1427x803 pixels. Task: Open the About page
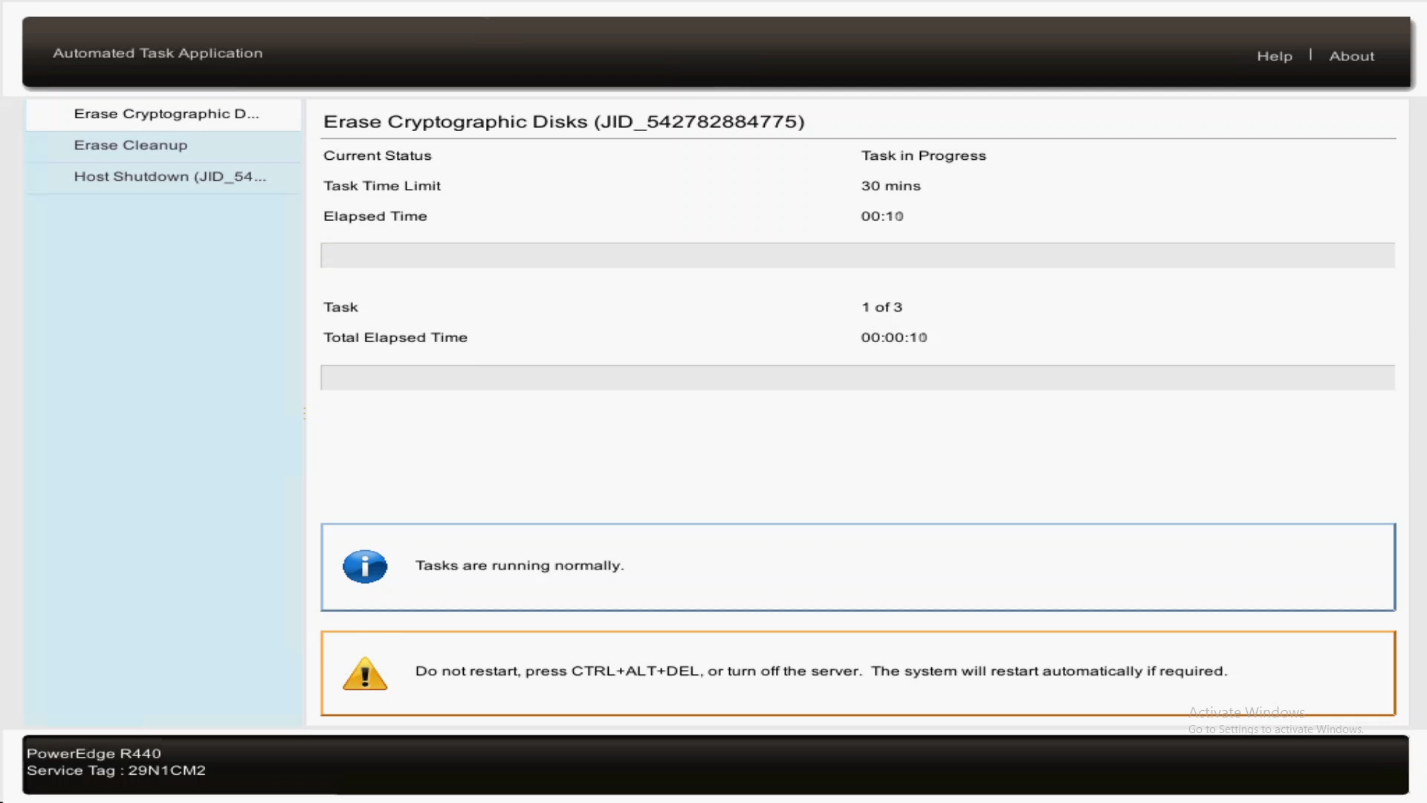tap(1351, 56)
